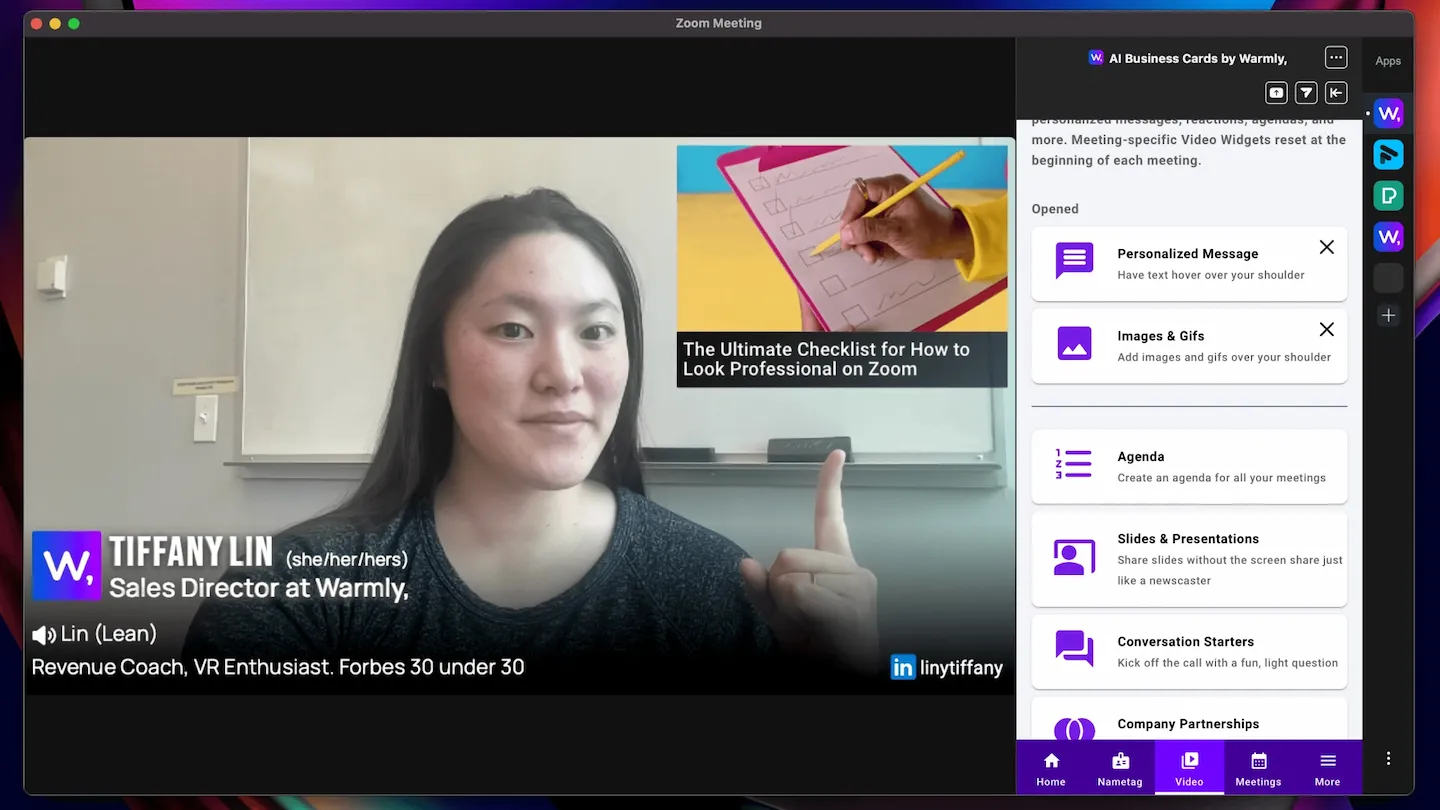Open the More menu in the bottom bar

pos(1327,767)
